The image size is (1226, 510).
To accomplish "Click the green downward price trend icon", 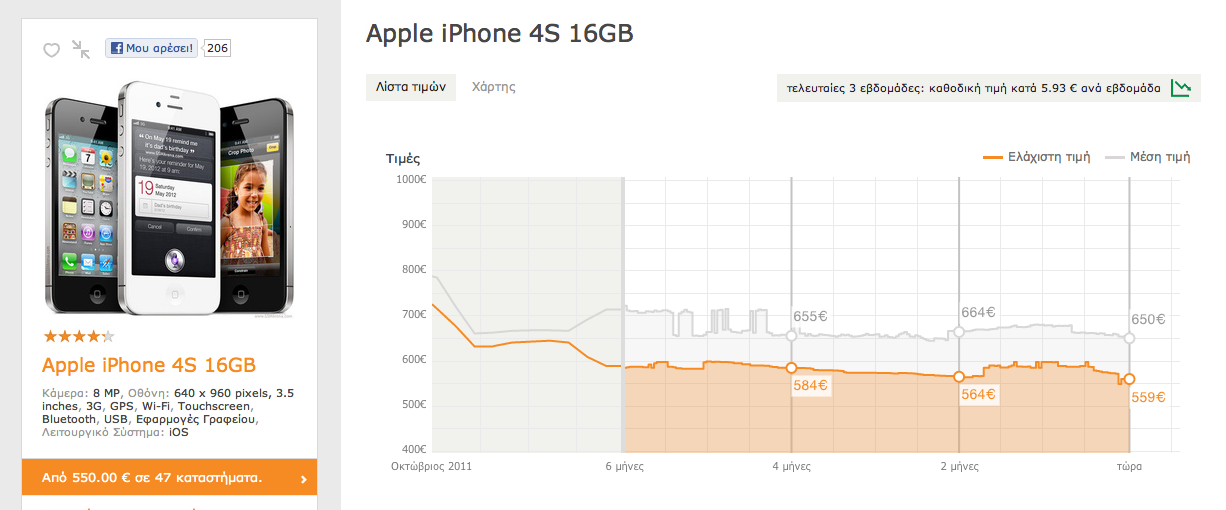I will (x=1181, y=88).
